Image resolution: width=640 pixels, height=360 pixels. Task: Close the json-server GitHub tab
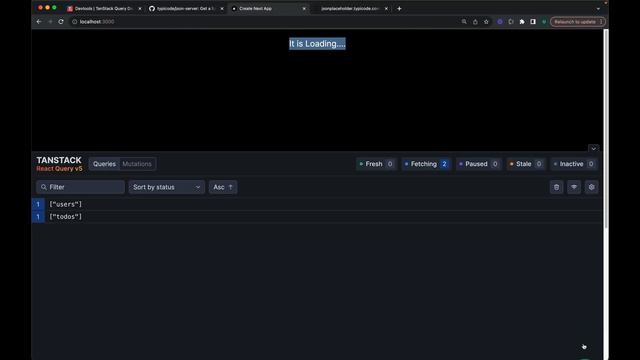(x=222, y=9)
